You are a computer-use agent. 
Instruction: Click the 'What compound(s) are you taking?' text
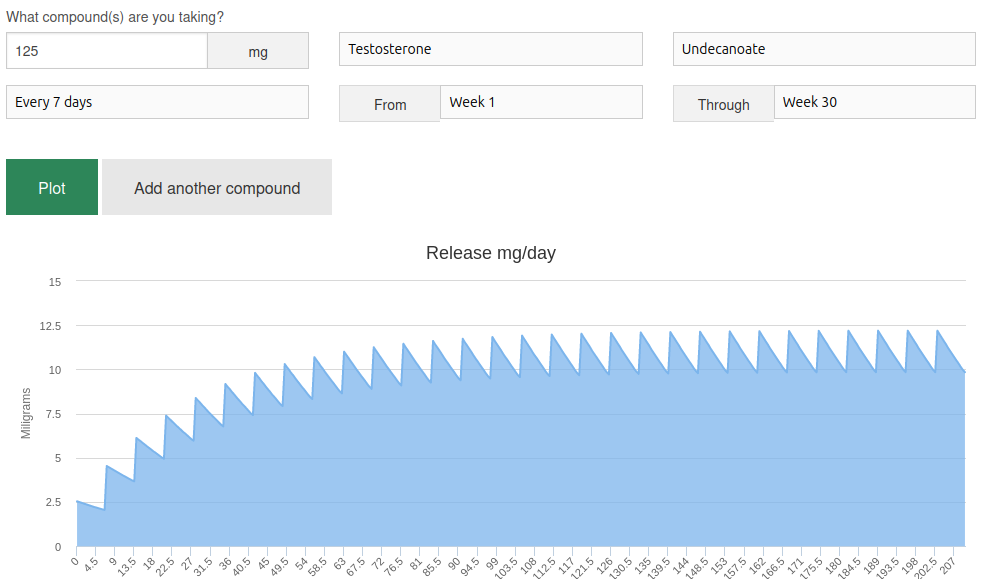115,17
